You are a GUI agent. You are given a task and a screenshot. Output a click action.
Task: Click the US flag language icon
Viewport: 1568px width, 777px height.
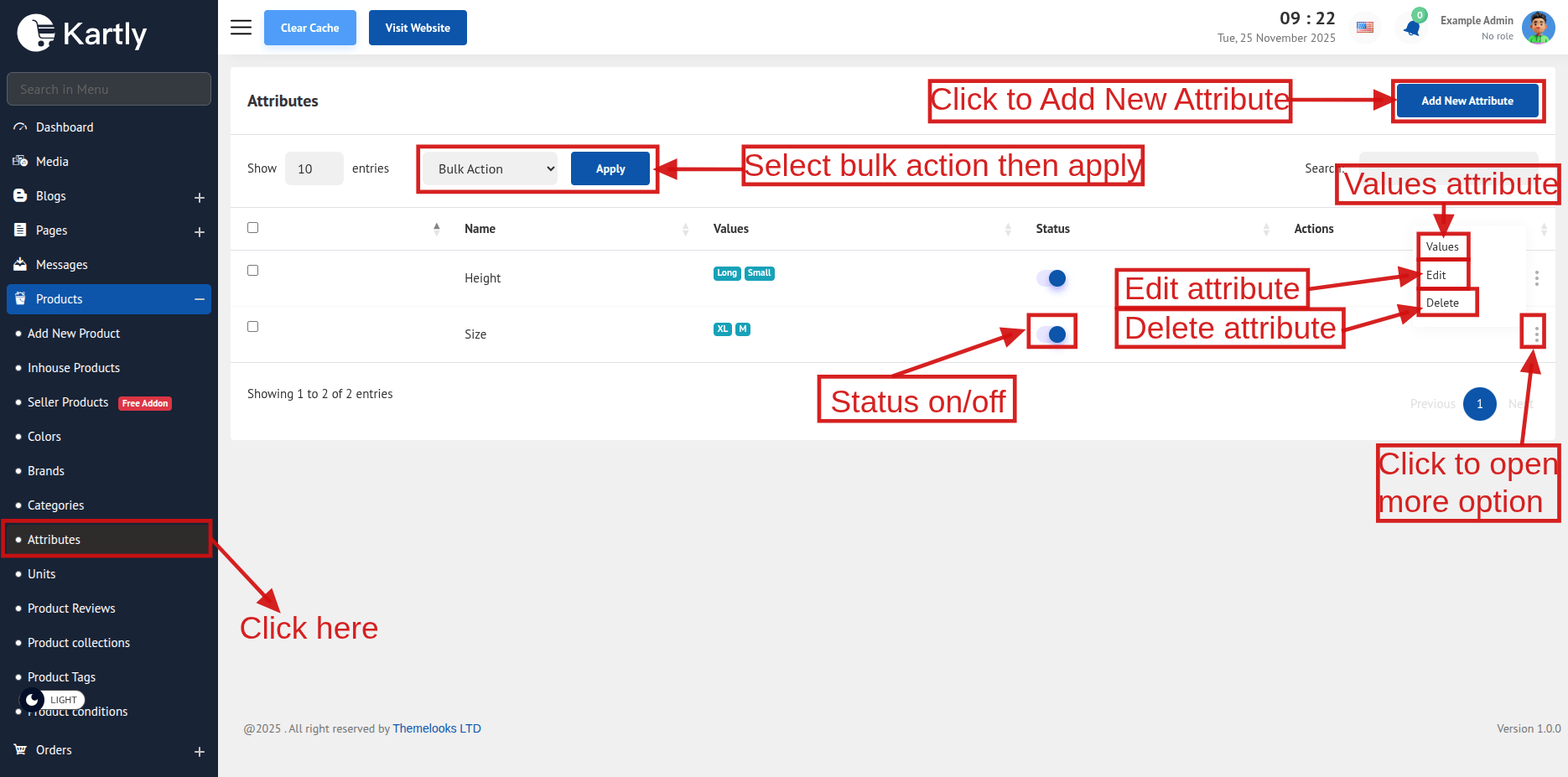(x=1365, y=28)
